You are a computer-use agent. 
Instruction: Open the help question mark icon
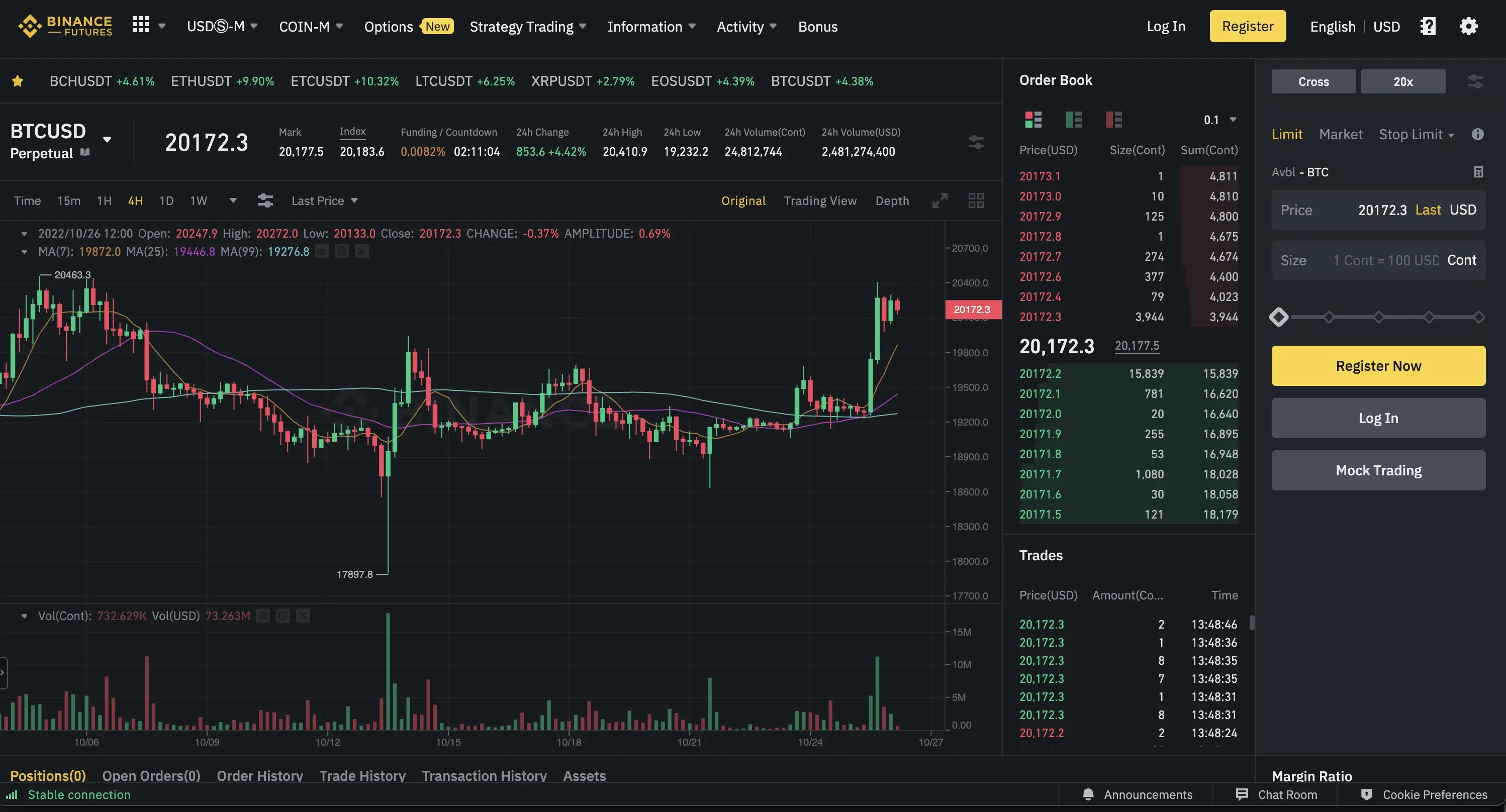[1428, 26]
